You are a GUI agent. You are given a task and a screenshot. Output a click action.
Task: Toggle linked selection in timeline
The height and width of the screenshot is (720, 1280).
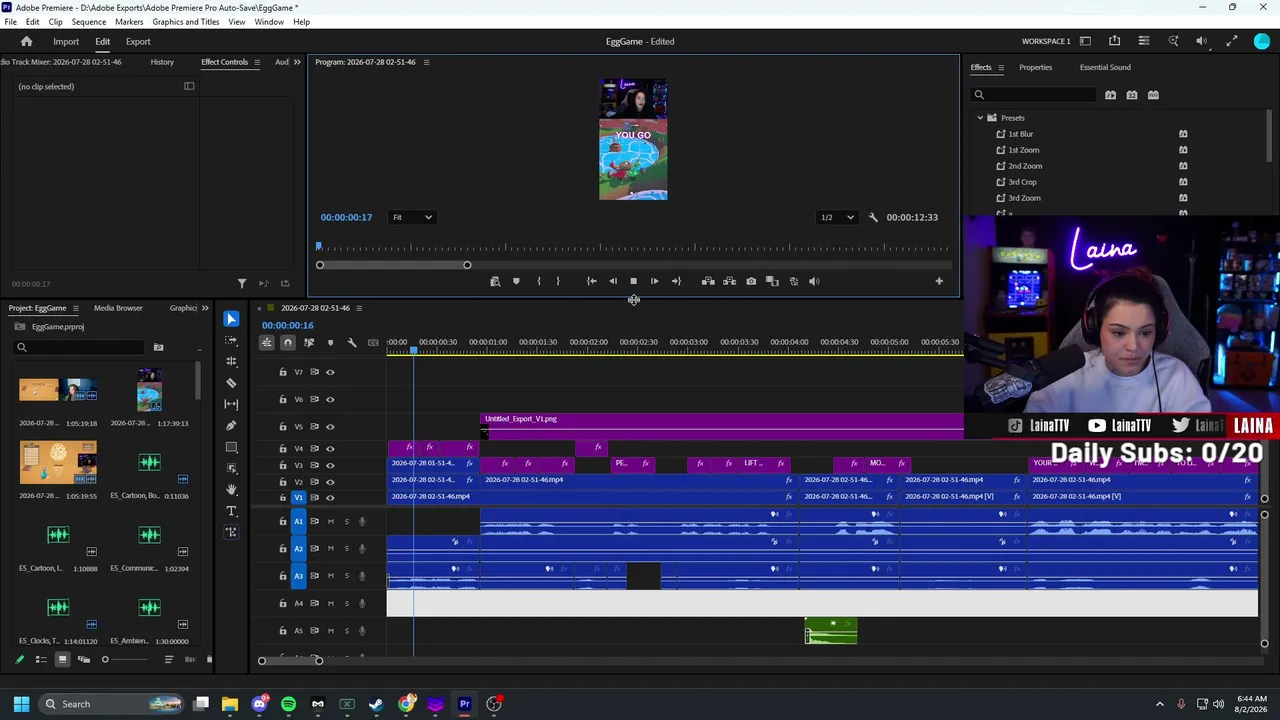309,343
